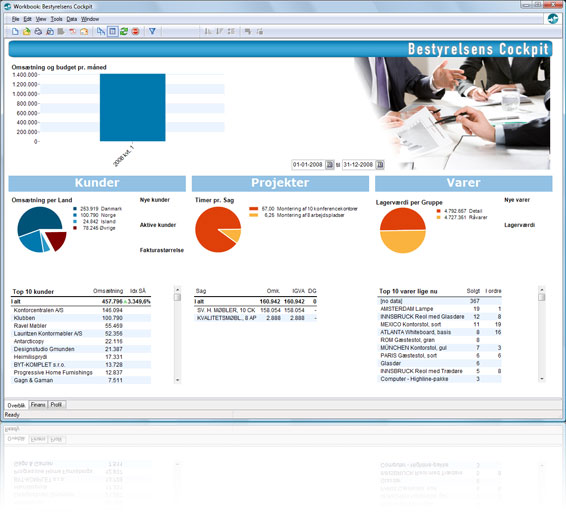Viewport: 566px width, 513px height.
Task: Click the orange home/send toolbar icon
Action: click(x=84, y=32)
